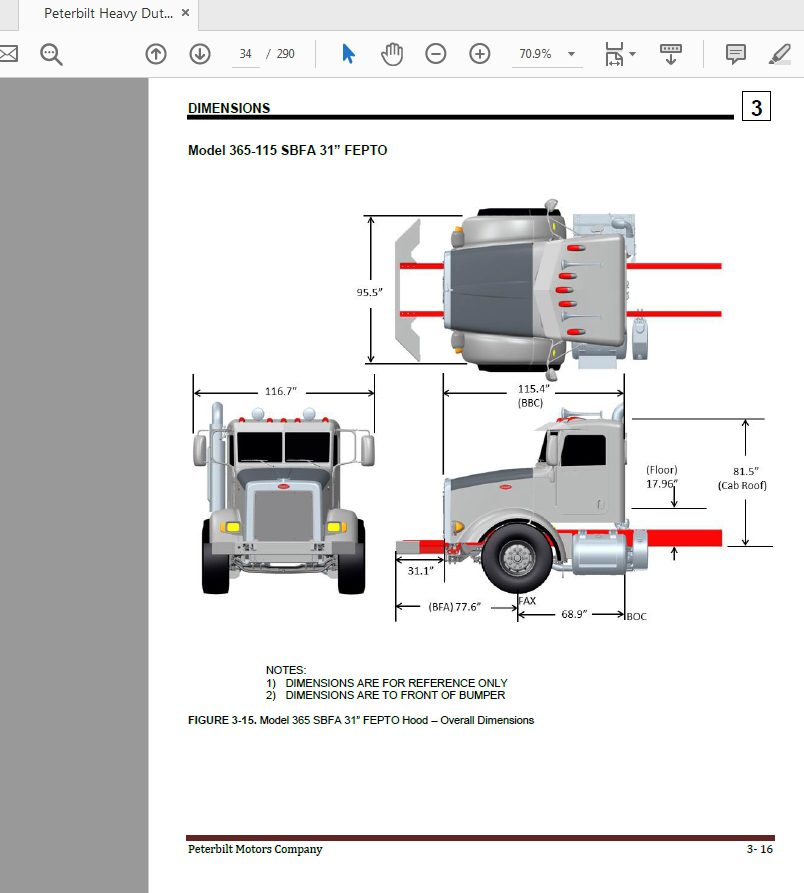This screenshot has height=893, width=804.
Task: Click the DIMENSIONS section heading
Action: pos(229,108)
